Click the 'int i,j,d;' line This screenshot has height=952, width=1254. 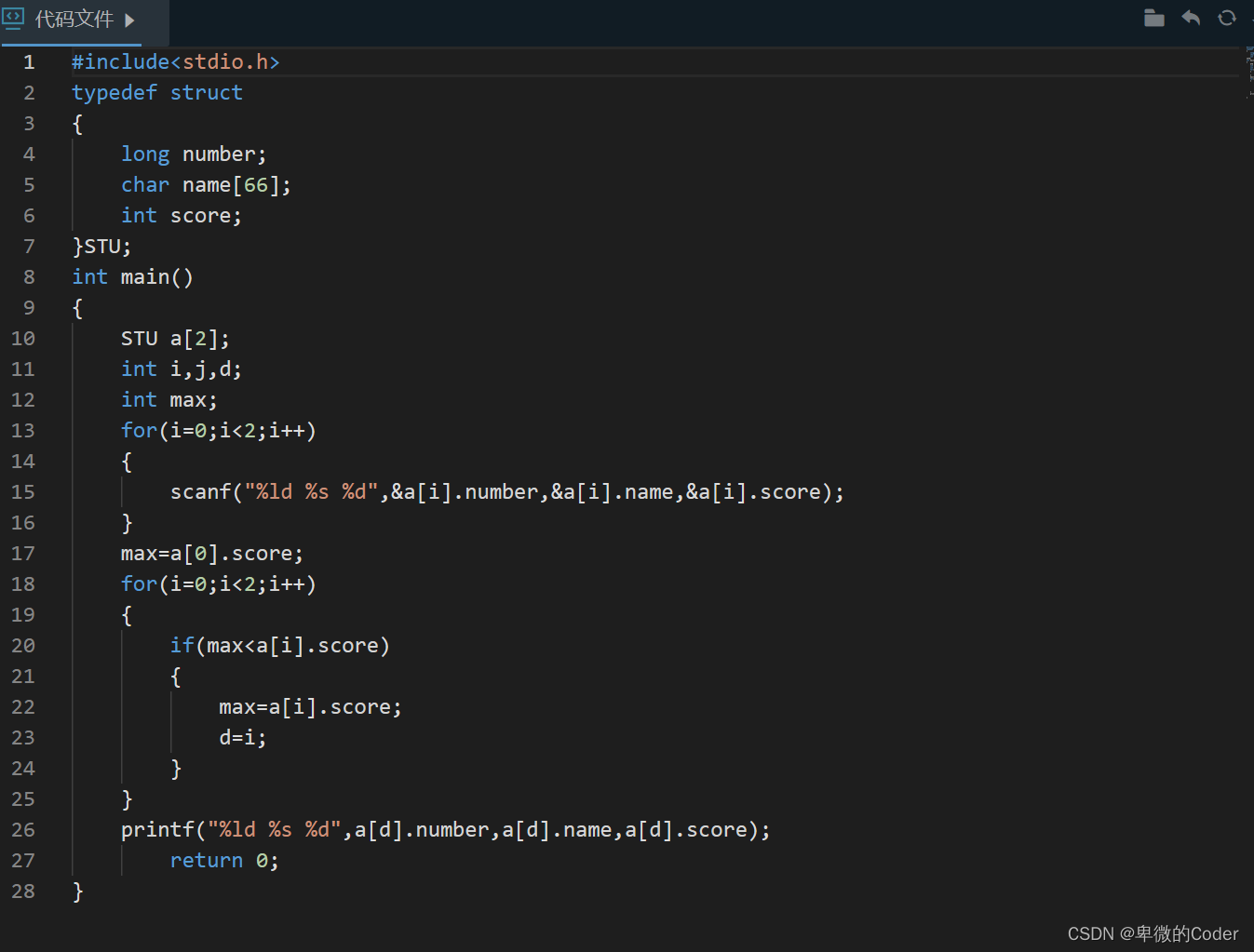182,369
